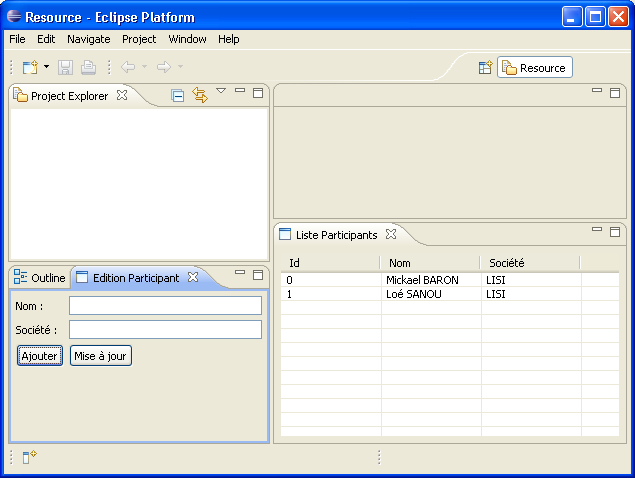635x478 pixels.
Task: Click the Nom text field
Action: pos(165,306)
